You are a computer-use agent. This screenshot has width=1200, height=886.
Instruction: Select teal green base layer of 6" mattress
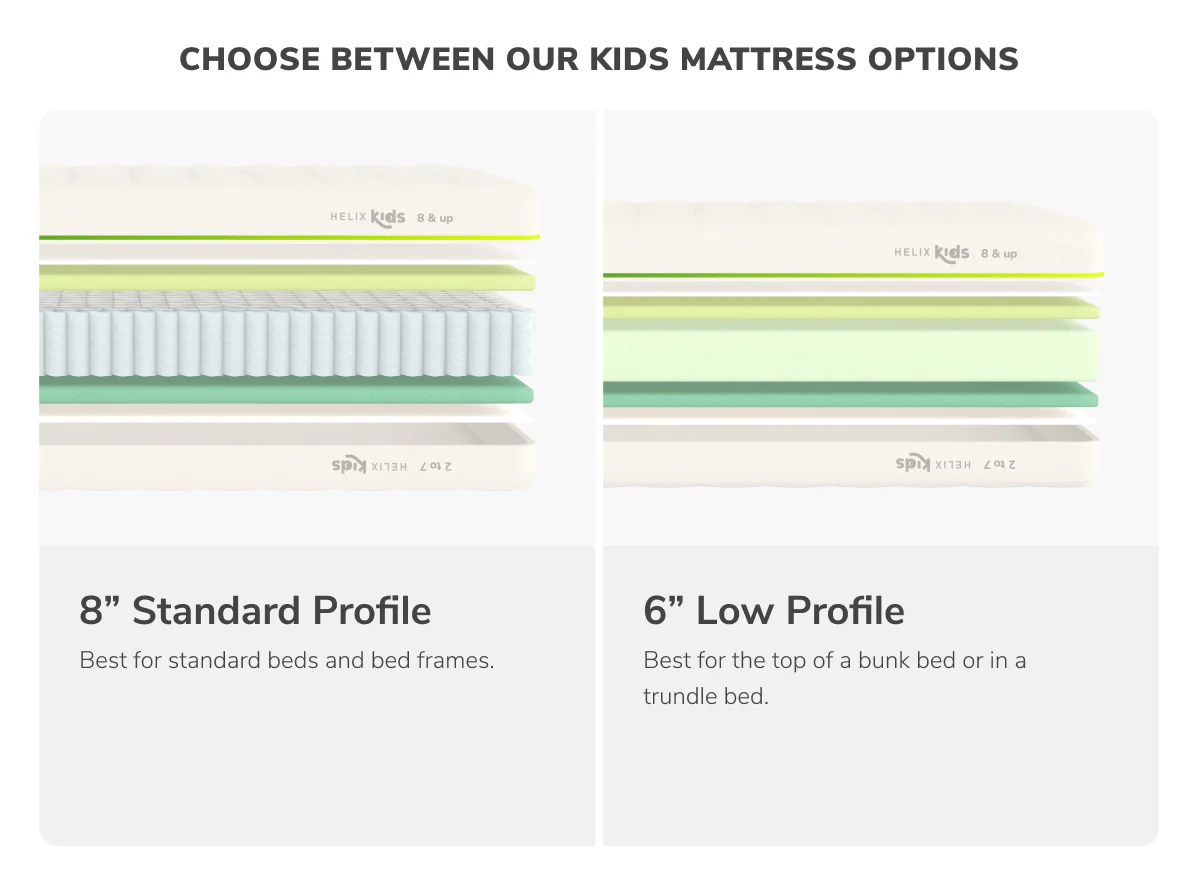click(850, 394)
